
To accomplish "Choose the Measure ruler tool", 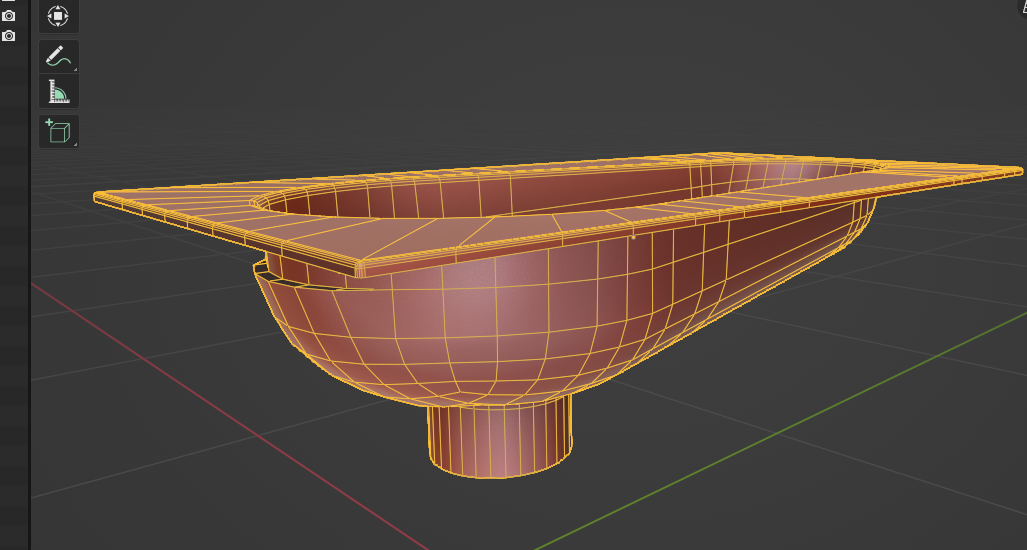I will tap(59, 91).
